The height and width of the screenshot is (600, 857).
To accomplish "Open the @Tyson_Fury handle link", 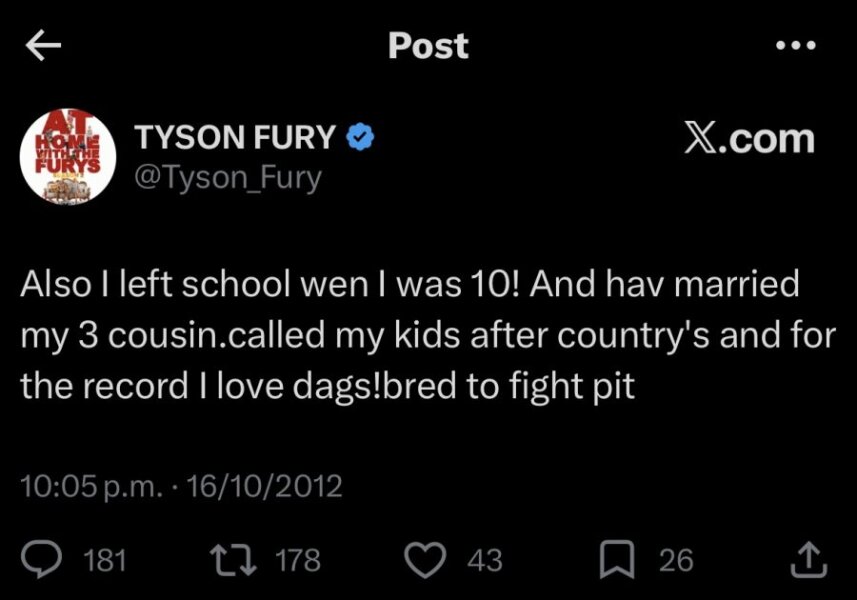I will coord(228,177).
